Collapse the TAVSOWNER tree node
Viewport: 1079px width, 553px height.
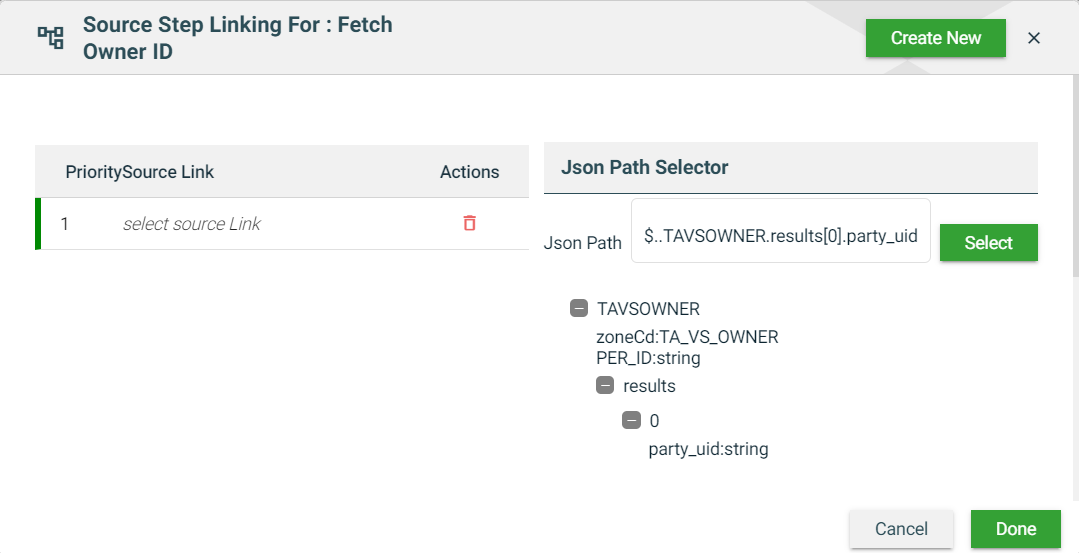(579, 308)
